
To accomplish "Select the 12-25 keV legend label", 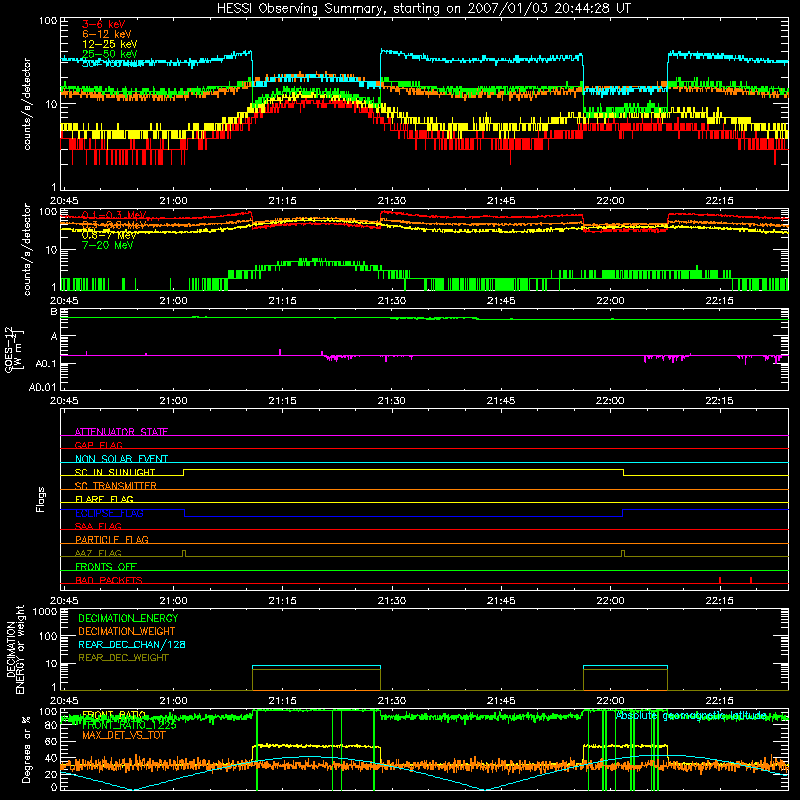I will click(x=110, y=44).
